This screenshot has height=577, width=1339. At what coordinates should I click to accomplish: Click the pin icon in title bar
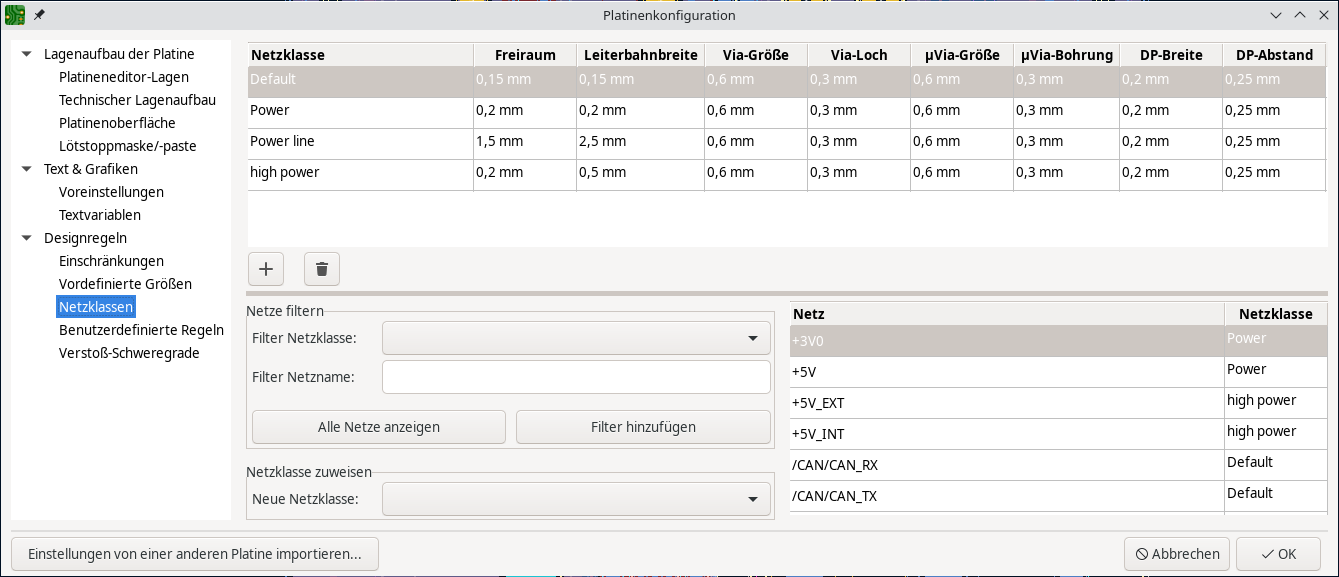click(39, 15)
